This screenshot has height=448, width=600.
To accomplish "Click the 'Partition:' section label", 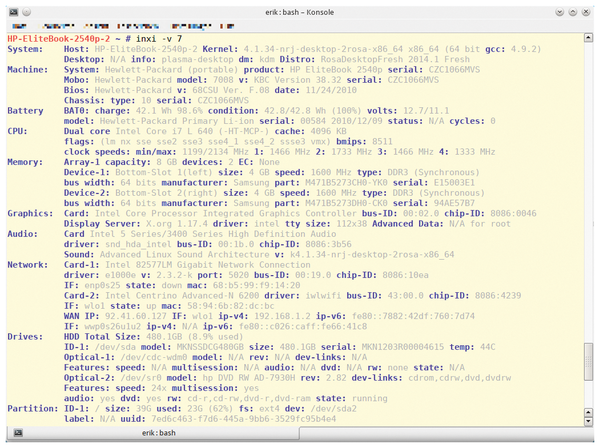I will tap(33, 409).
